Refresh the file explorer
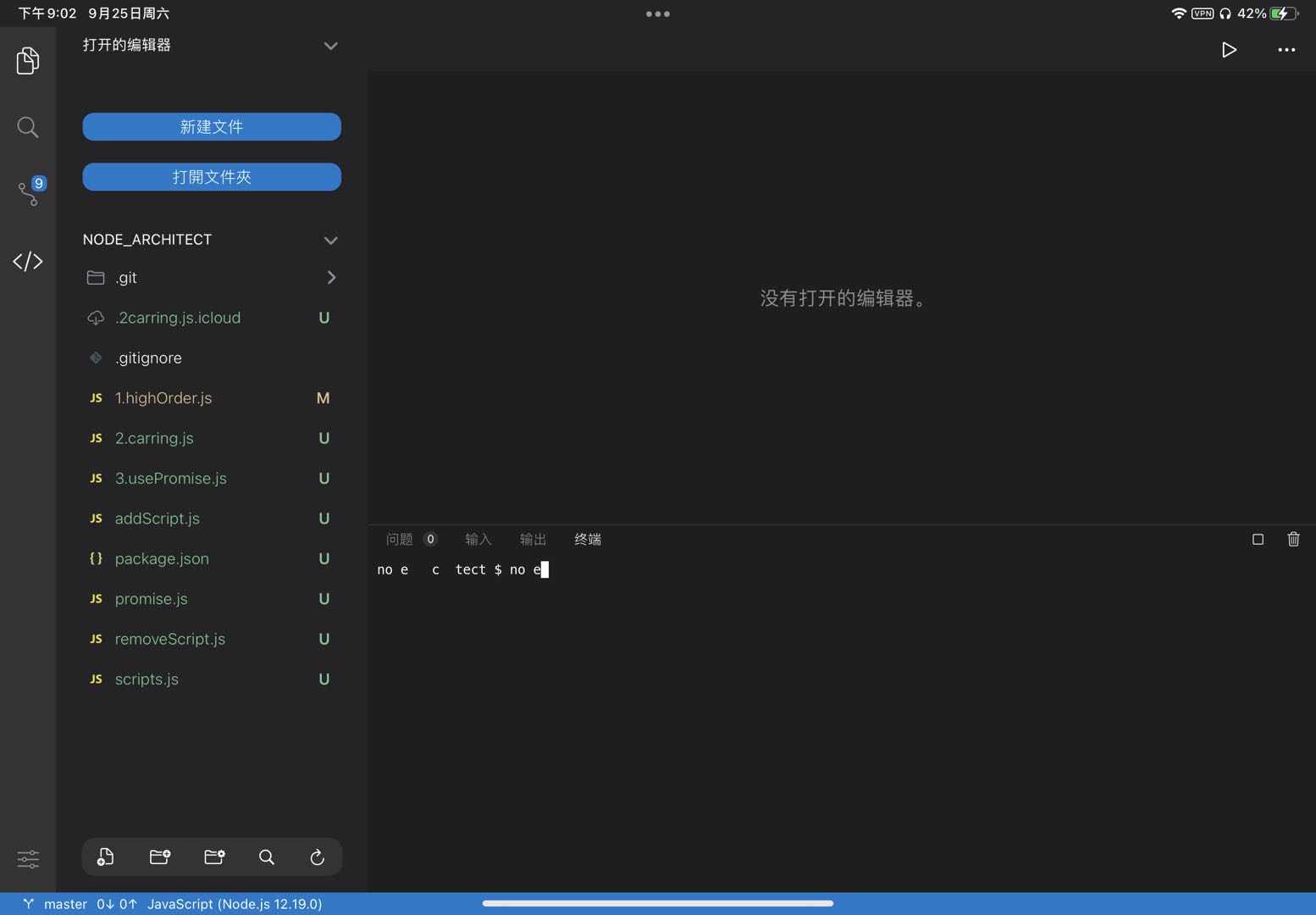1316x915 pixels. pos(317,857)
